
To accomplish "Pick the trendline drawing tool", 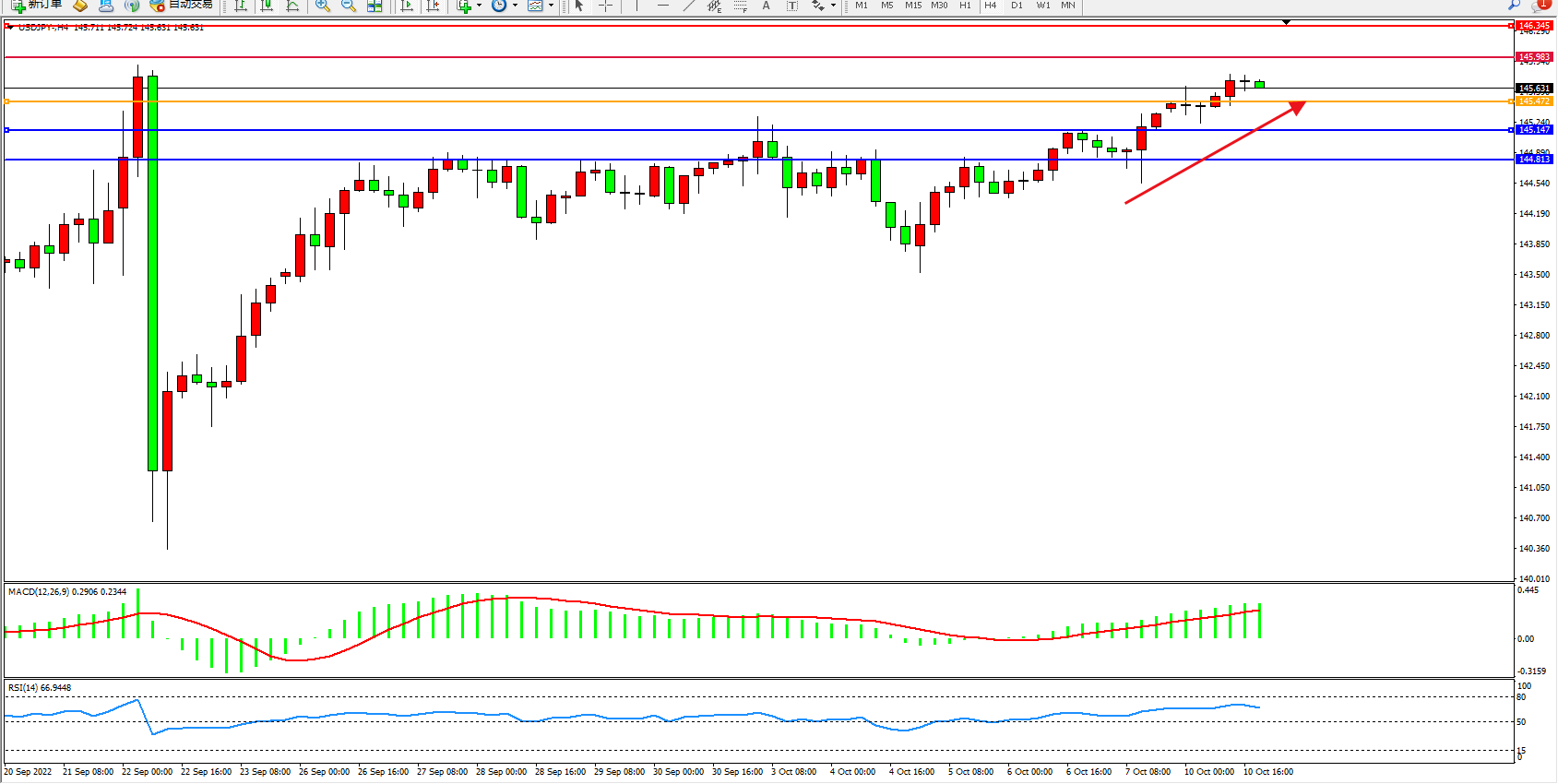I will 688,6.
